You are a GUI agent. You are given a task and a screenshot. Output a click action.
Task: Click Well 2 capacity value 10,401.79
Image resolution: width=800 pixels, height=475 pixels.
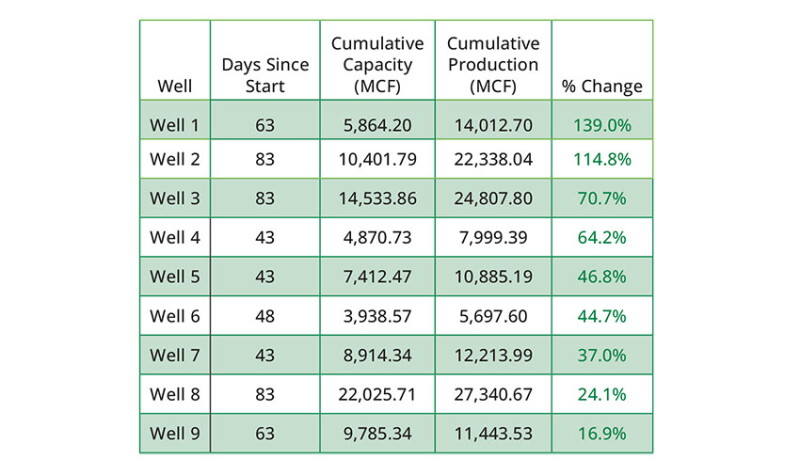(x=378, y=159)
